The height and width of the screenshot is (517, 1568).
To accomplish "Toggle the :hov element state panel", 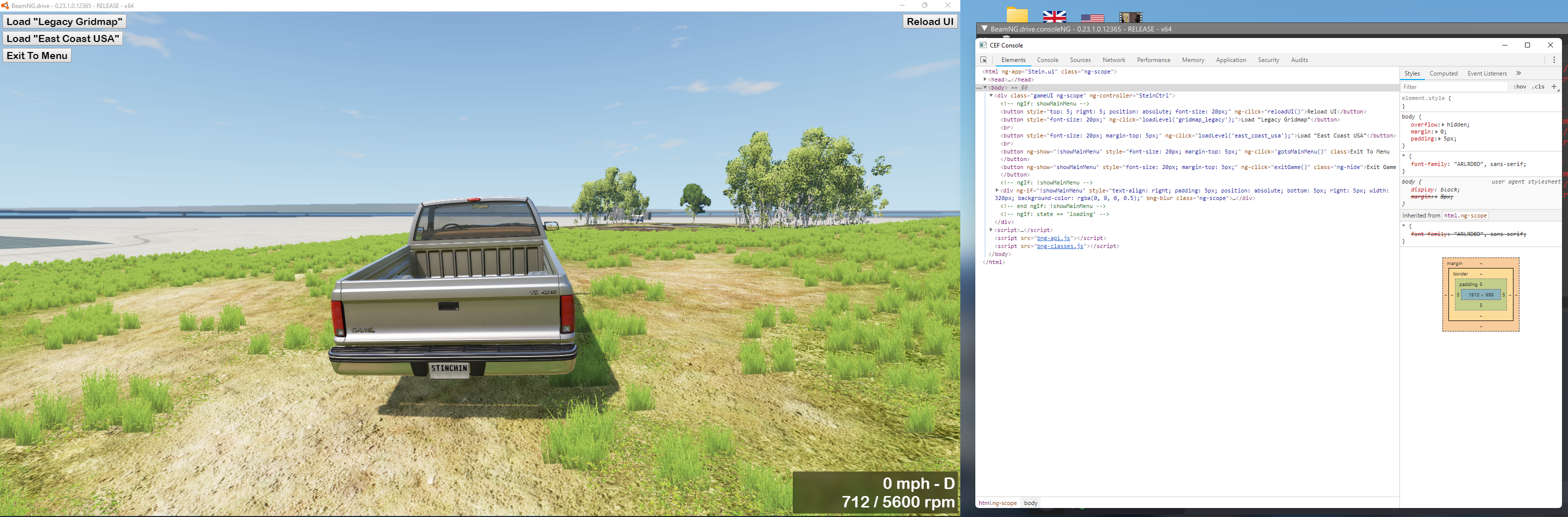I will pos(1520,87).
